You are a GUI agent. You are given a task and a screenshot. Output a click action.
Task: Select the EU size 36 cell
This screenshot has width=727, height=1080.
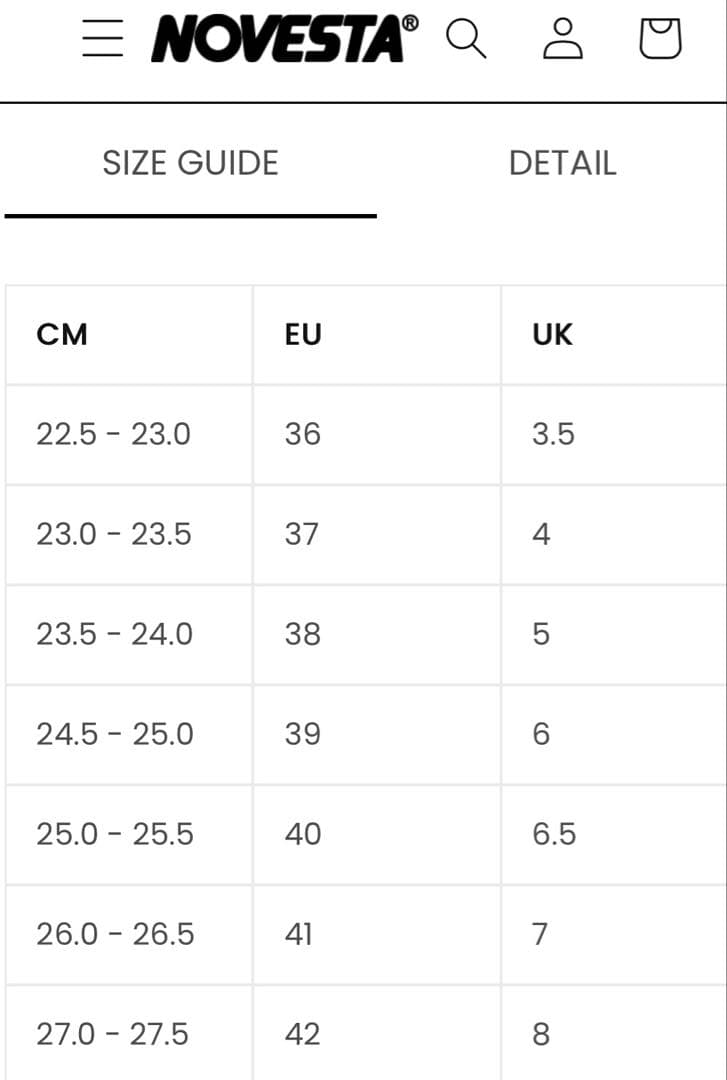click(303, 434)
